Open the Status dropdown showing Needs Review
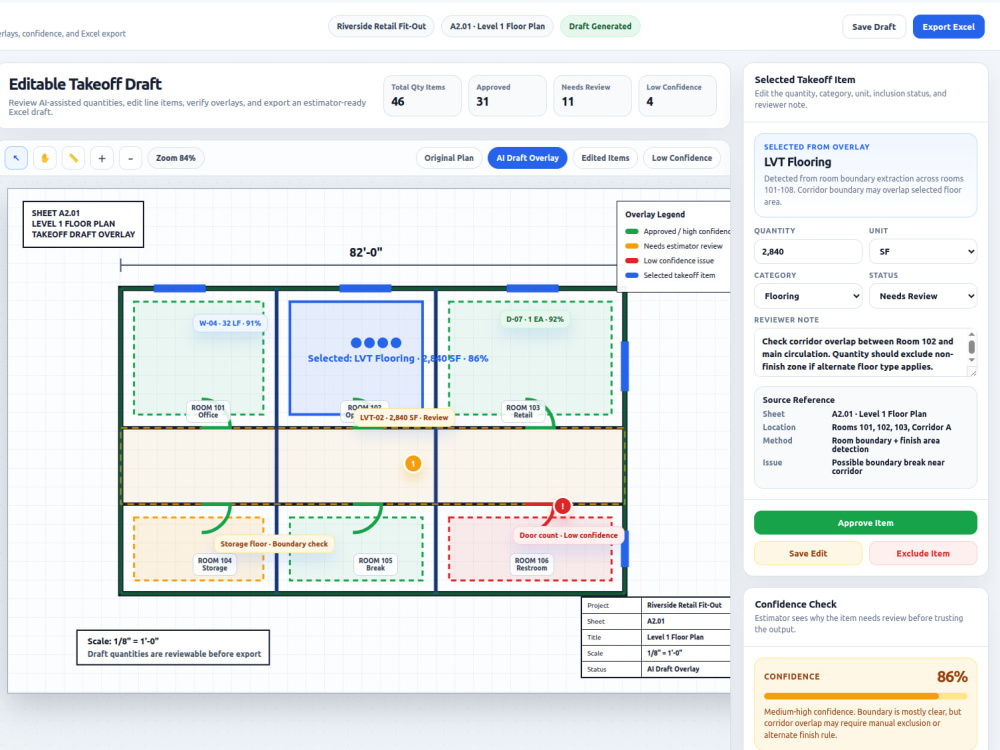Screen dimensions: 1000x750 coord(923,296)
